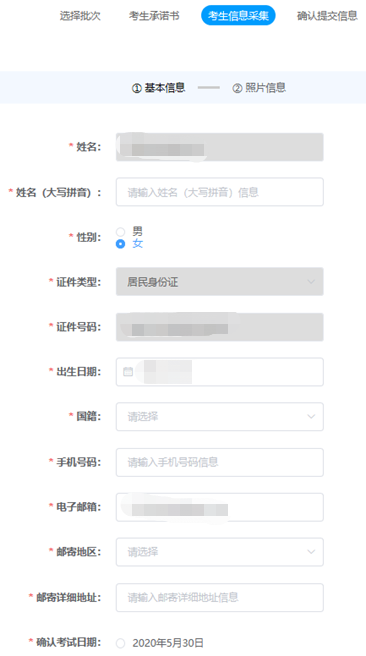This screenshot has height=656, width=366.
Task: Select the 考生信息采集 tab
Action: click(x=238, y=15)
